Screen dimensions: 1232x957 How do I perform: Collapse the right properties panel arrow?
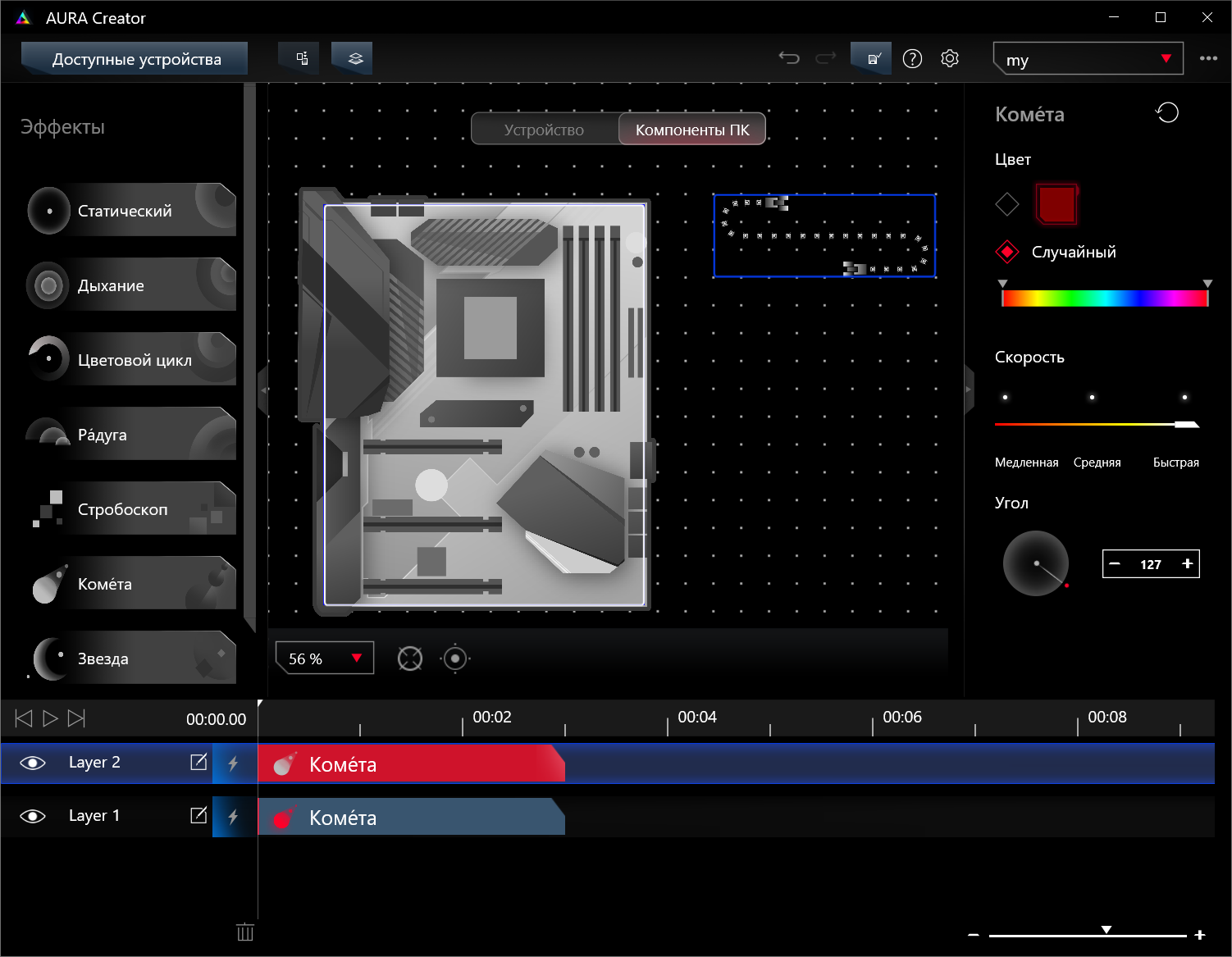click(969, 390)
